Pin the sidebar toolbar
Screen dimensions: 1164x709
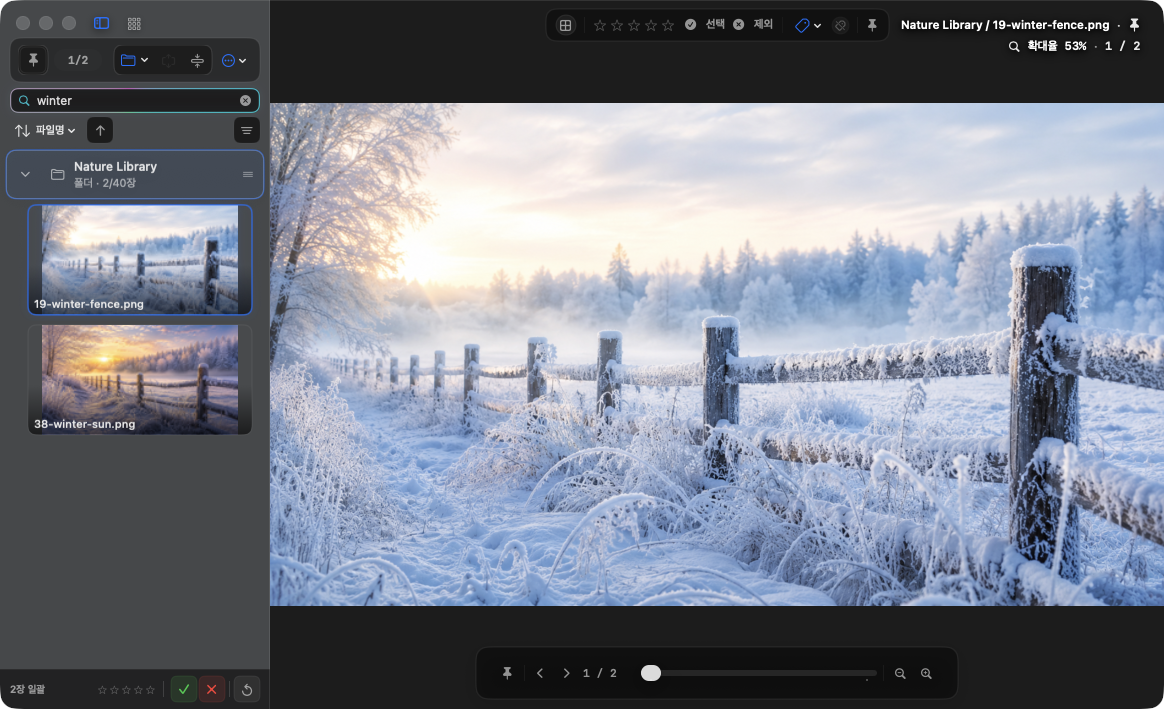pos(33,60)
